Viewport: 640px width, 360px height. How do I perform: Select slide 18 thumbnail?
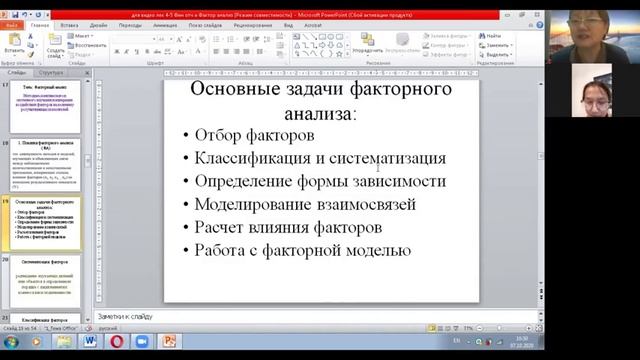point(45,165)
